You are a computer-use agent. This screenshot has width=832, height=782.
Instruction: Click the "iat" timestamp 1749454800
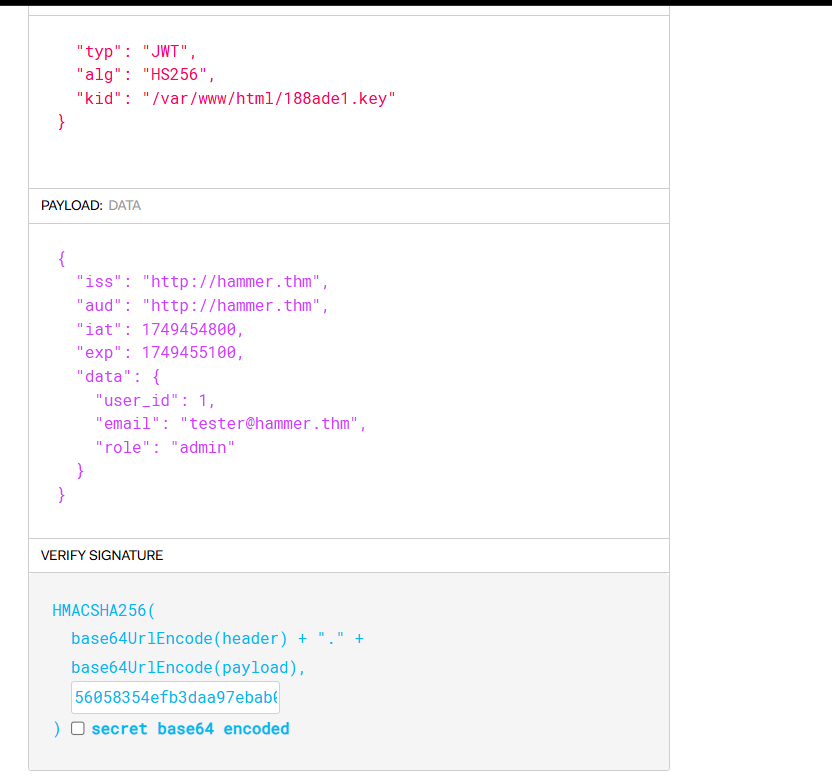[192, 329]
